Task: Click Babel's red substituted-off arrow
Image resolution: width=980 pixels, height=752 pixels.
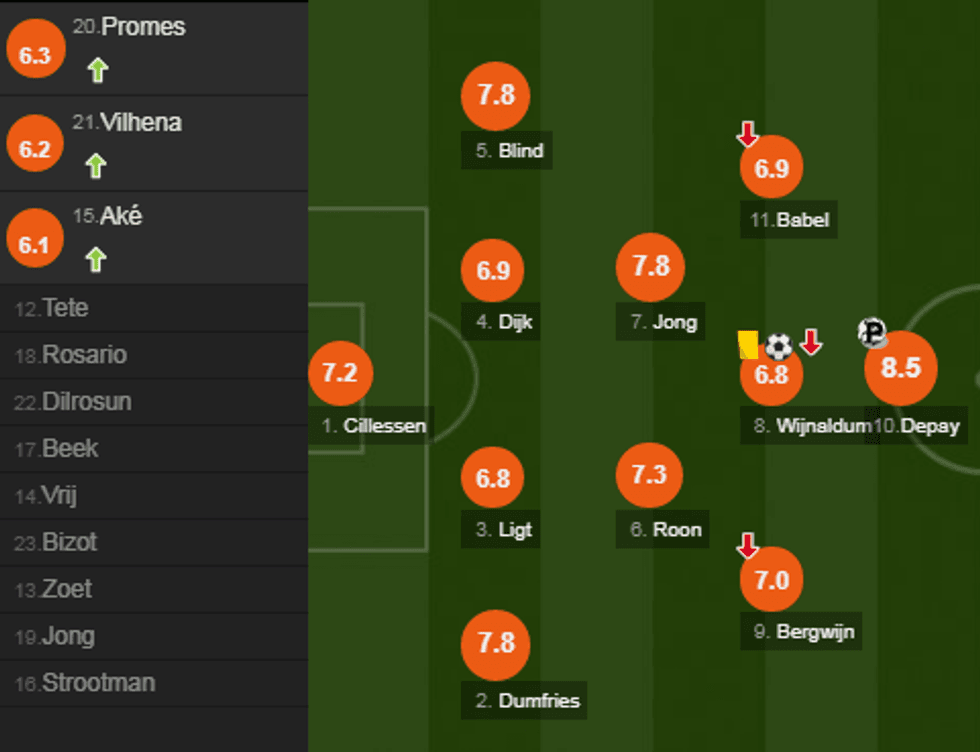Action: click(747, 133)
